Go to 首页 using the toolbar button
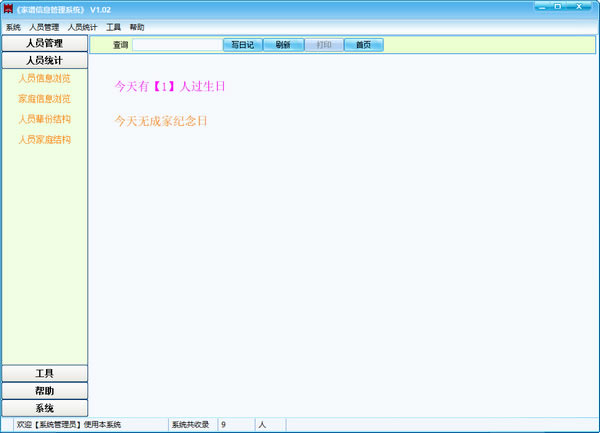This screenshot has height=433, width=600. pos(363,45)
